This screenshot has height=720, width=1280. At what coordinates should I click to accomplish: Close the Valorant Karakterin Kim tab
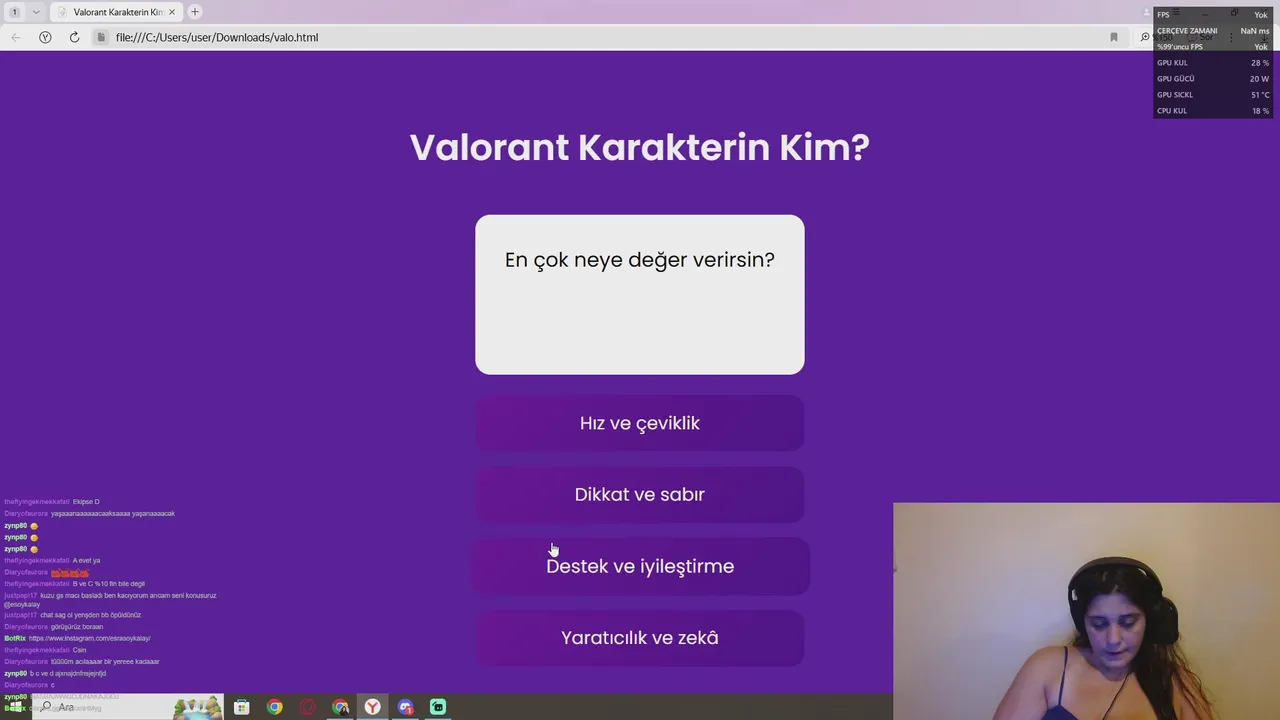(174, 12)
